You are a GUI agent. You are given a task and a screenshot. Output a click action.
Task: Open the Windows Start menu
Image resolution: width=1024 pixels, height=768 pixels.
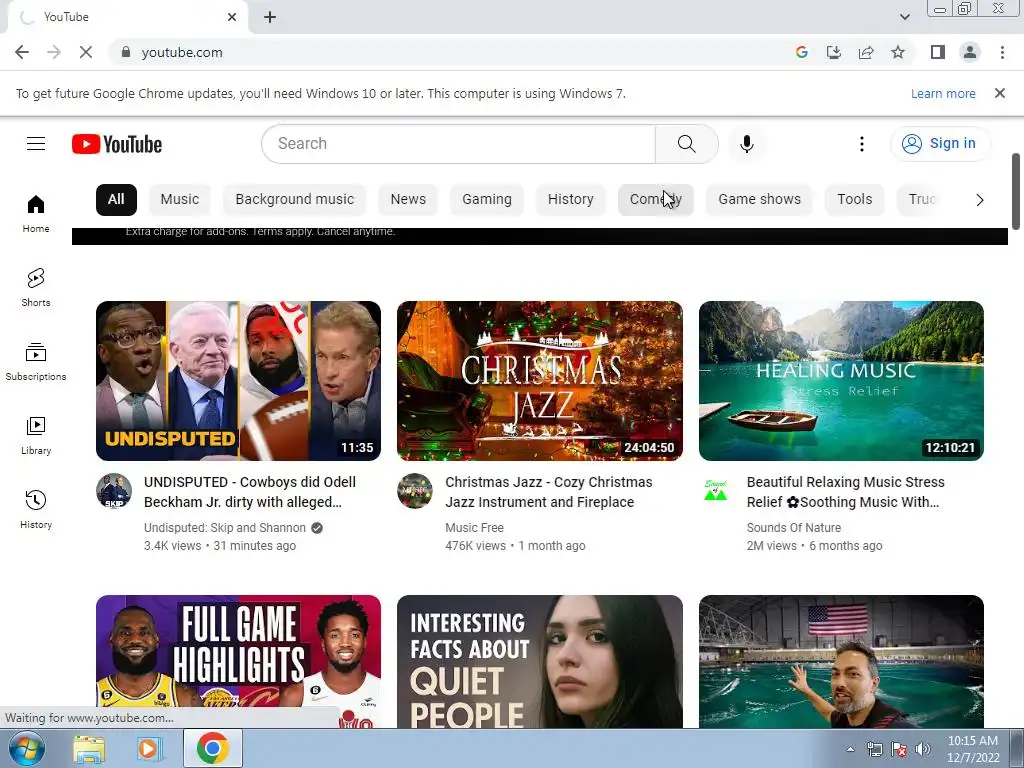point(27,748)
